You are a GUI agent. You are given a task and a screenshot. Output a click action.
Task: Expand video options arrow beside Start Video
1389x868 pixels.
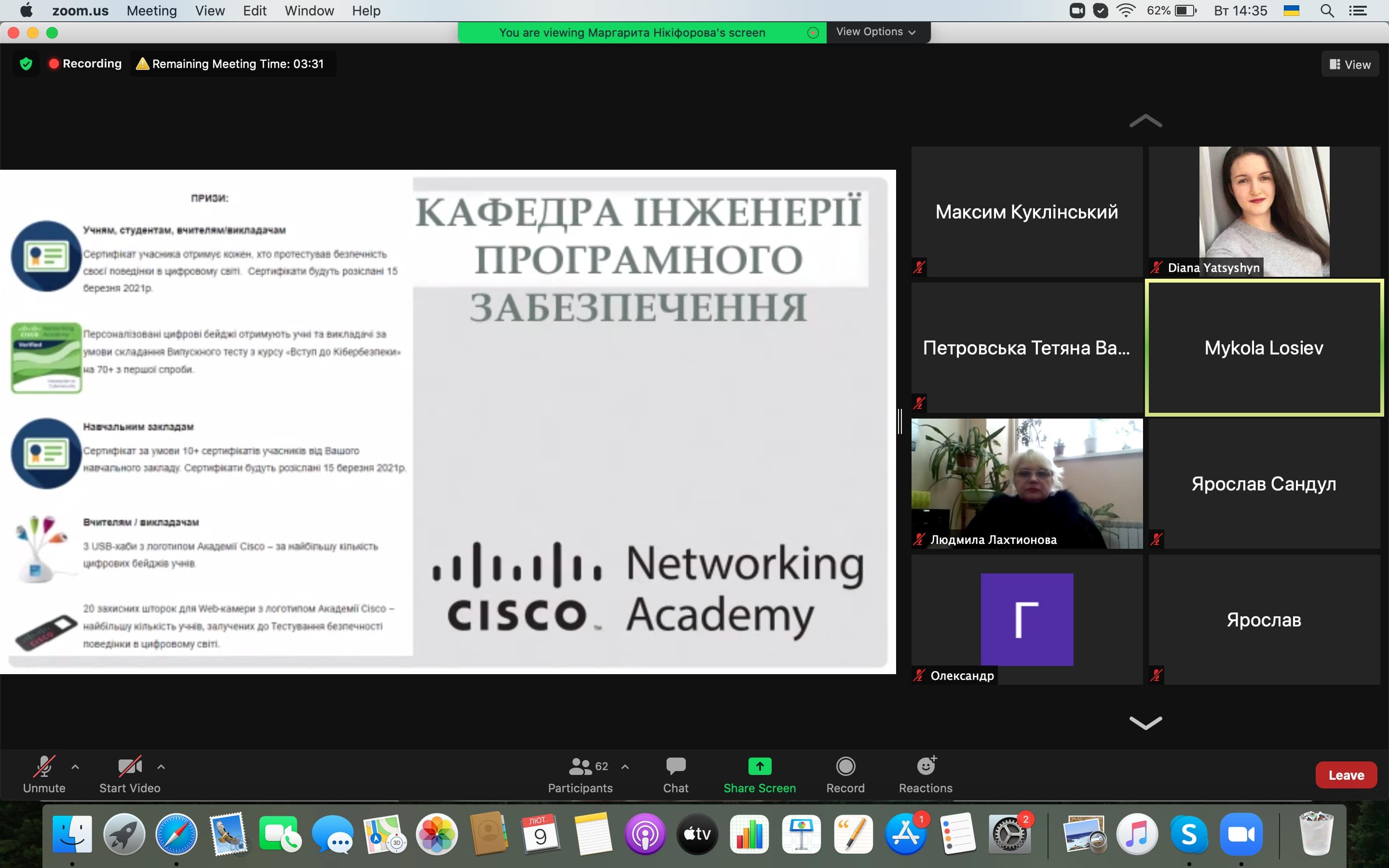[161, 766]
